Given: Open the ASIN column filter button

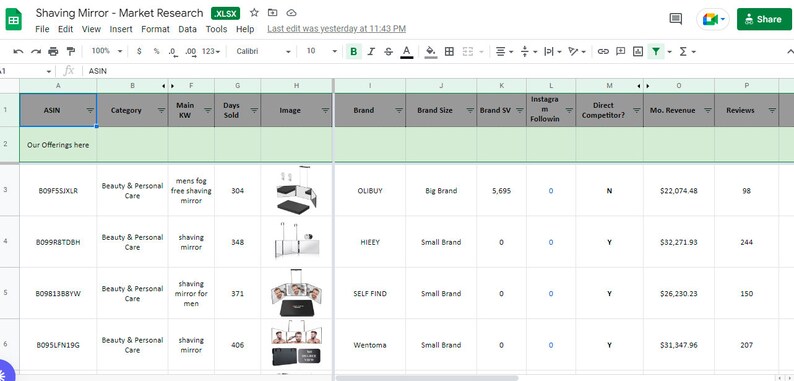Looking at the screenshot, I should click(90, 110).
